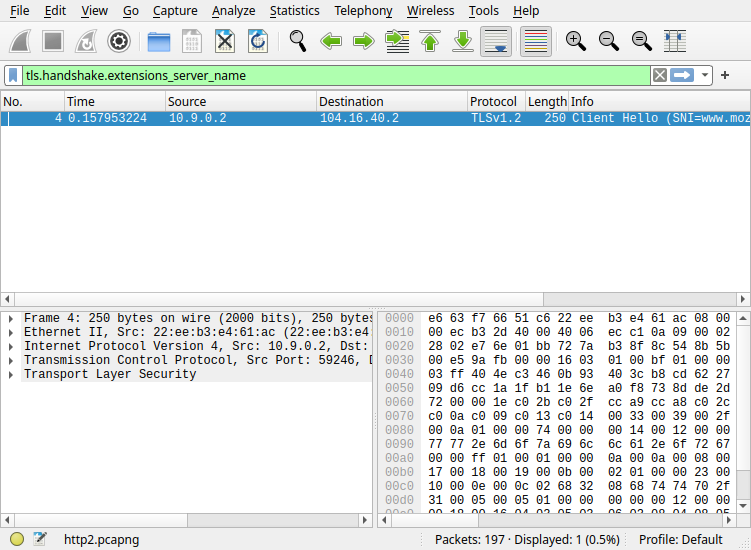
Task: Start capturing packets with shark fin icon
Action: 20,41
